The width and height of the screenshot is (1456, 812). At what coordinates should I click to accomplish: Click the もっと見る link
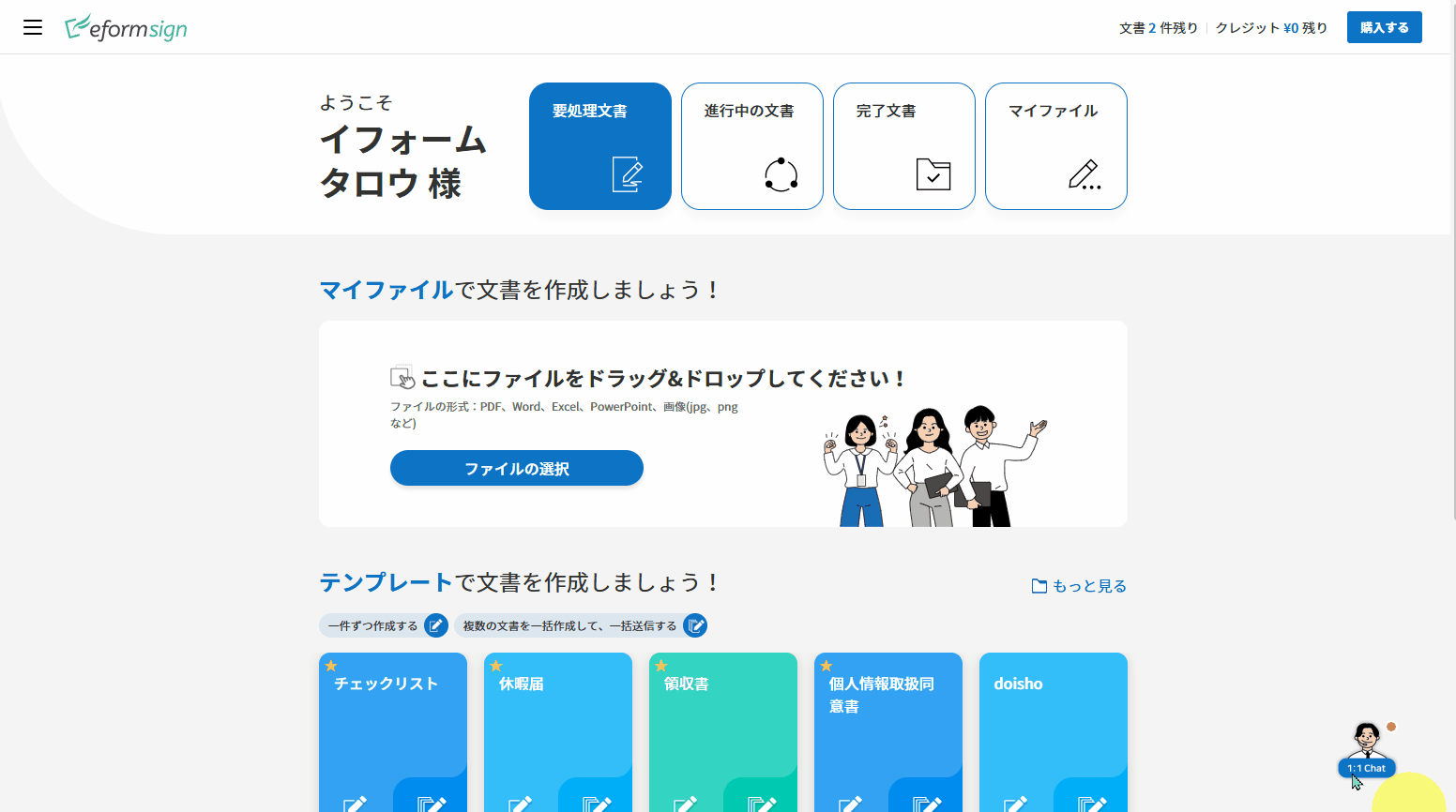click(1079, 586)
